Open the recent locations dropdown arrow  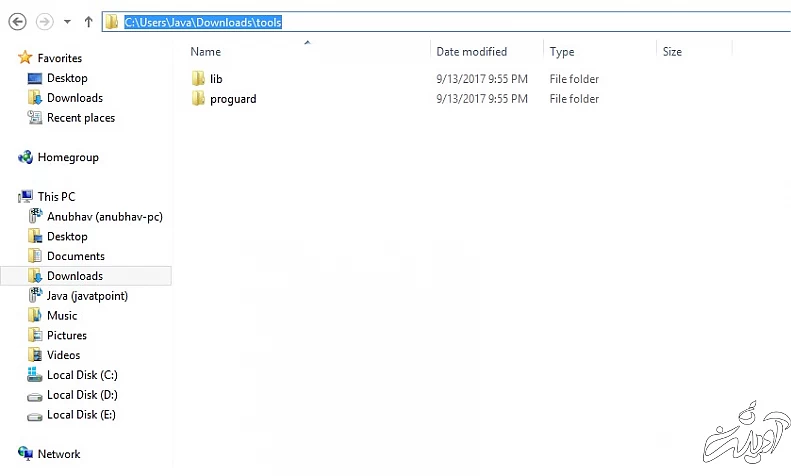67,22
